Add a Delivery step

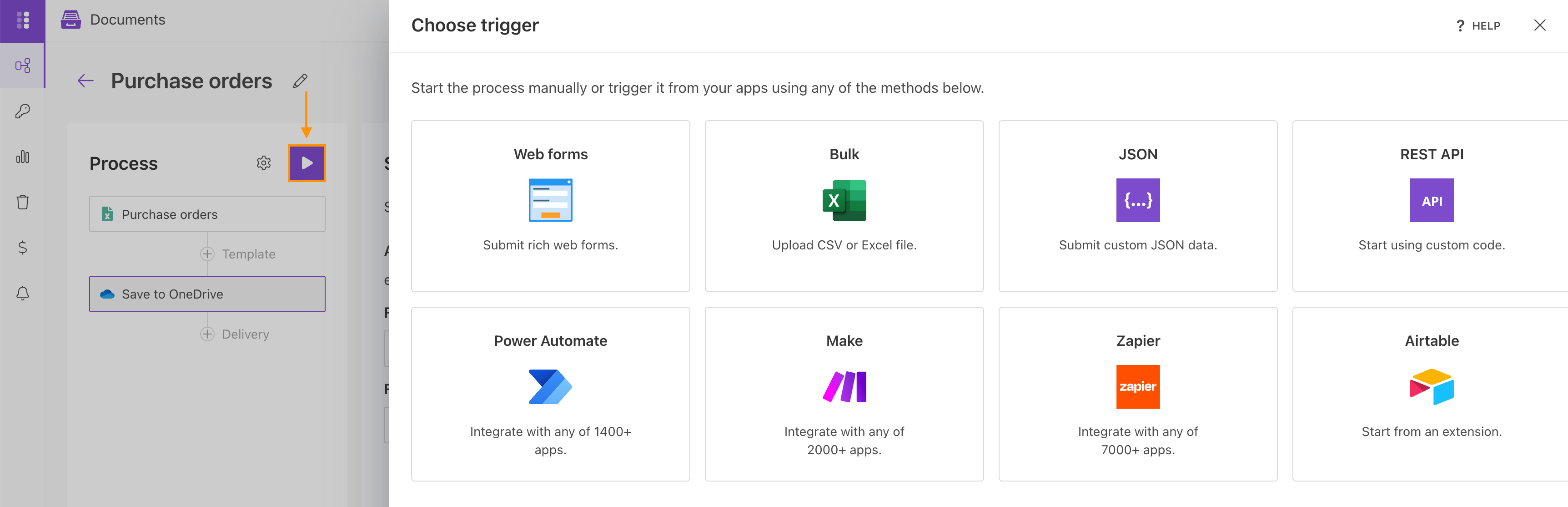pyautogui.click(x=235, y=334)
